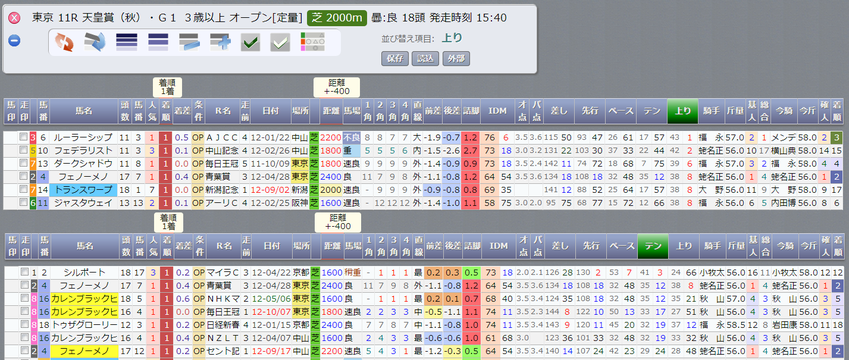This screenshot has height=360, width=849.
Task: Click the dark green checkmark icon
Action: point(251,42)
